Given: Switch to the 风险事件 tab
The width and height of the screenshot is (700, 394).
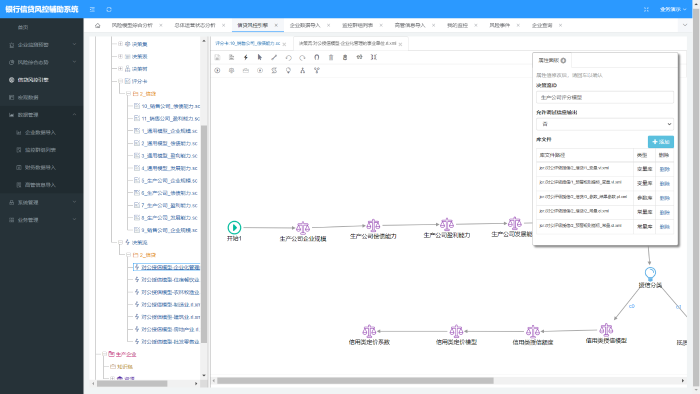Looking at the screenshot, I should (x=500, y=25).
